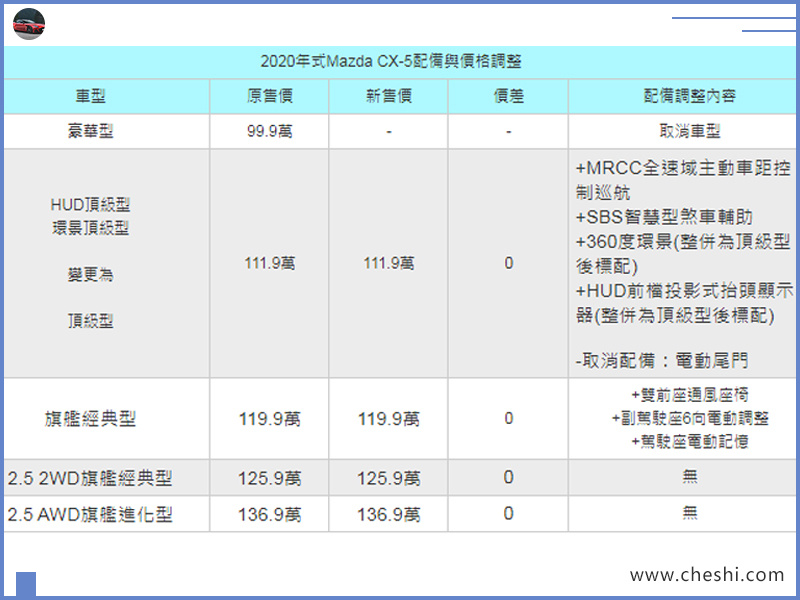Select the table title '2020年式Mazda CX-5配備與價格調整'
The height and width of the screenshot is (600, 800).
tap(391, 62)
